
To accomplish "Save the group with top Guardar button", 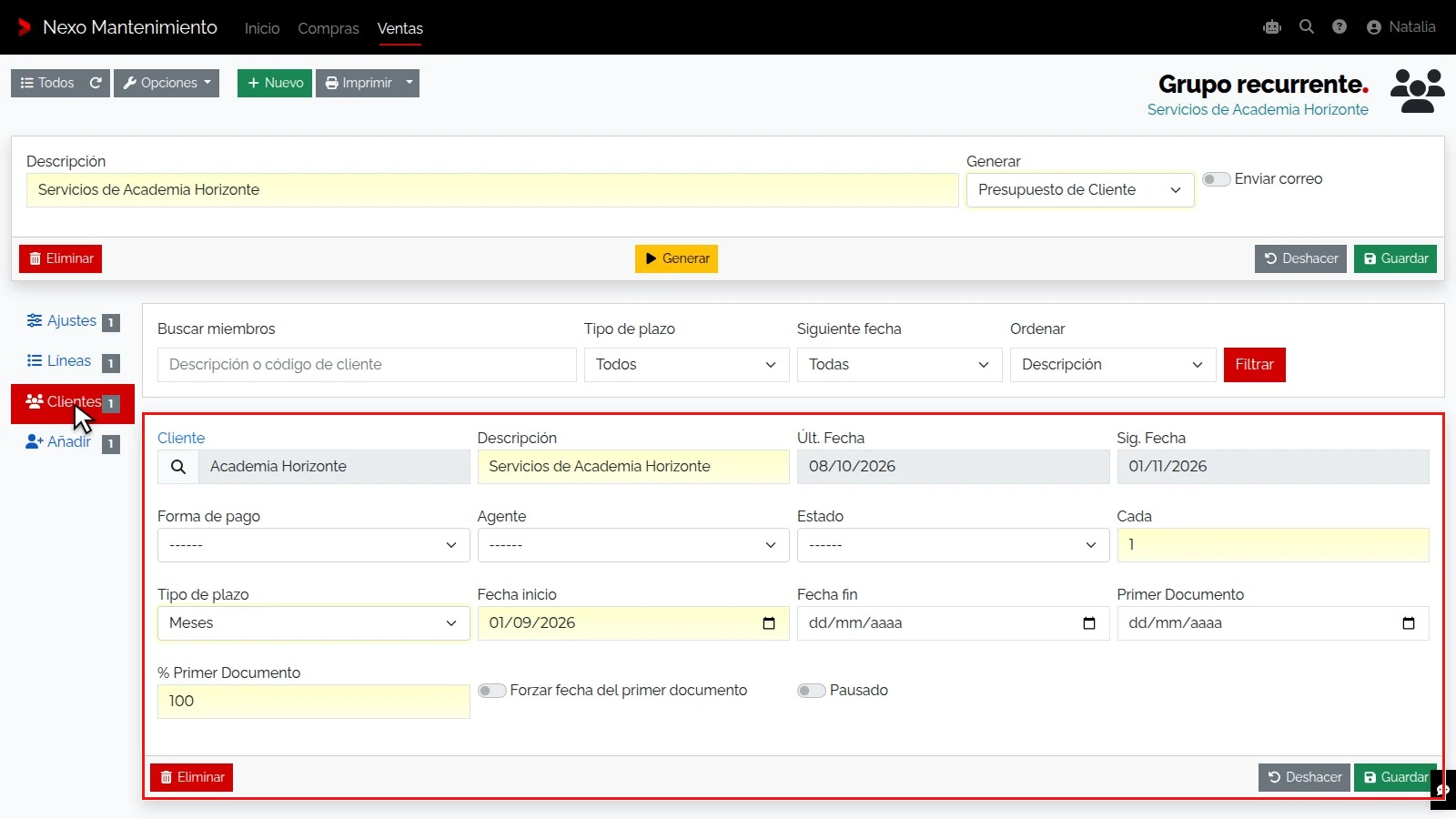I will point(1395,259).
